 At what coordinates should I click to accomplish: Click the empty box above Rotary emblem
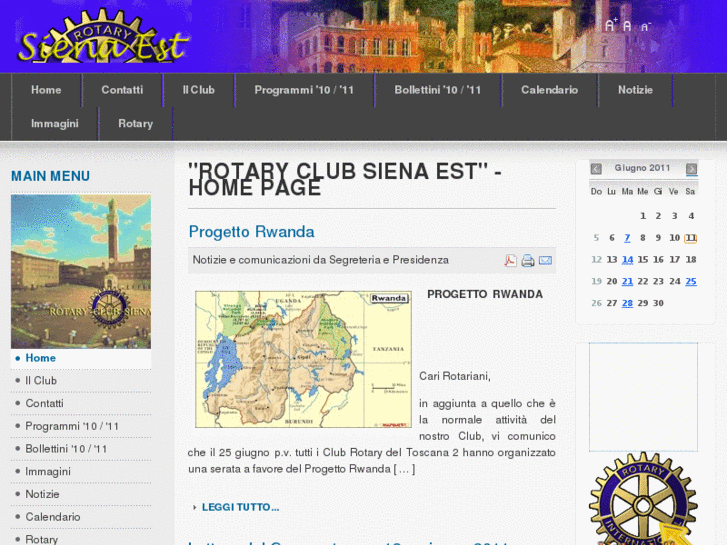pos(643,397)
